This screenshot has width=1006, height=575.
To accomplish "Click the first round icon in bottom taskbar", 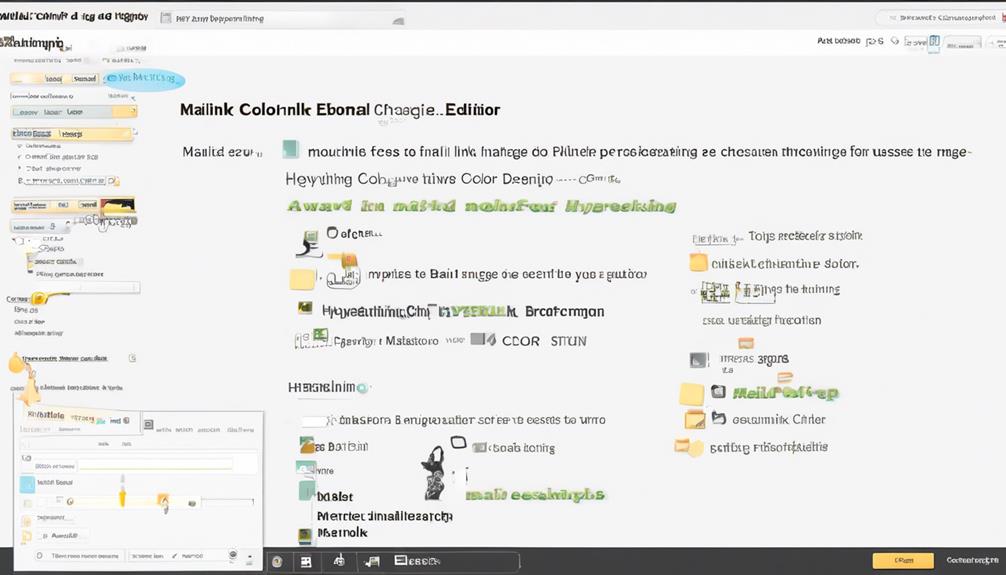I will (277, 562).
